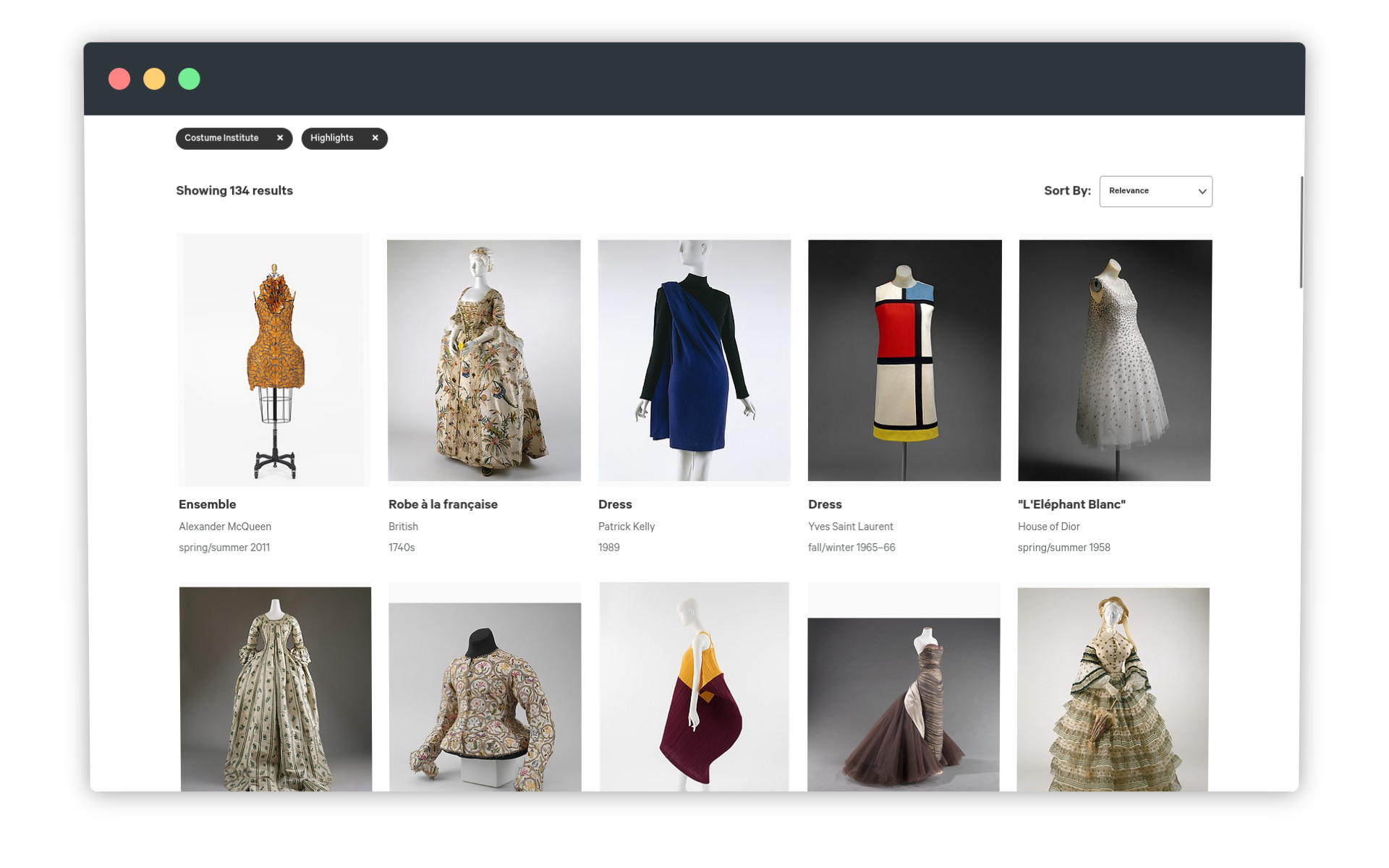
Task: Click the "House of Dior" text
Action: click(1048, 527)
